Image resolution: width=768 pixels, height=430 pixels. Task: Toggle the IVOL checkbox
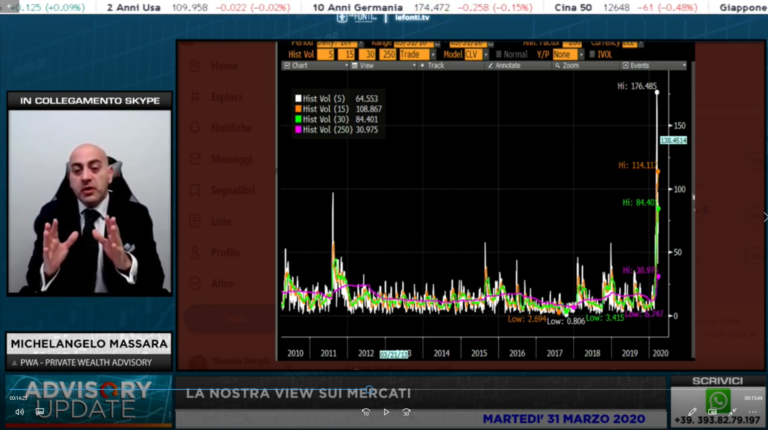592,54
